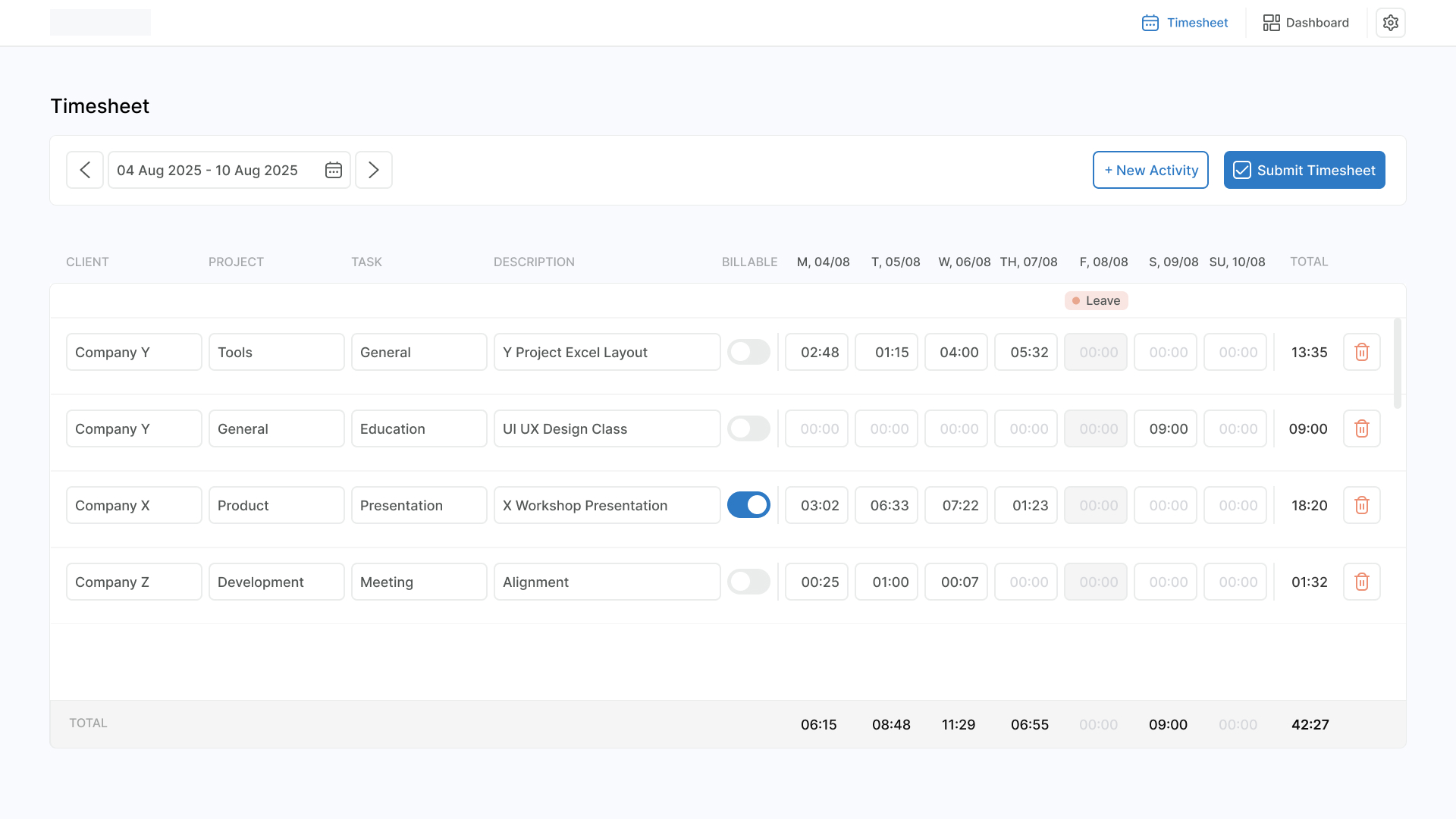This screenshot has width=1456, height=819.
Task: Delete the UI UX Design Class row
Action: pos(1361,428)
